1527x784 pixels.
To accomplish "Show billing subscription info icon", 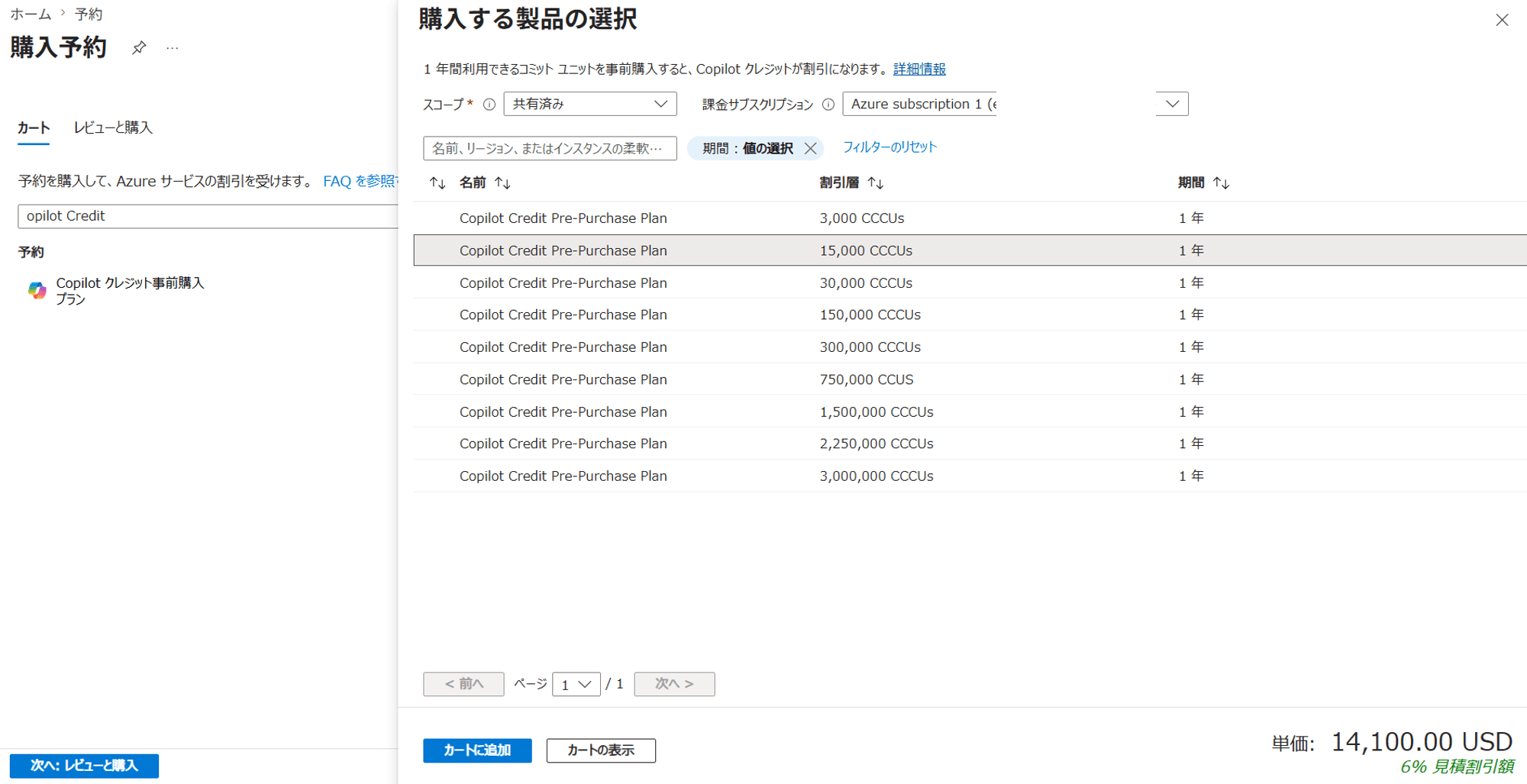I will (x=828, y=105).
